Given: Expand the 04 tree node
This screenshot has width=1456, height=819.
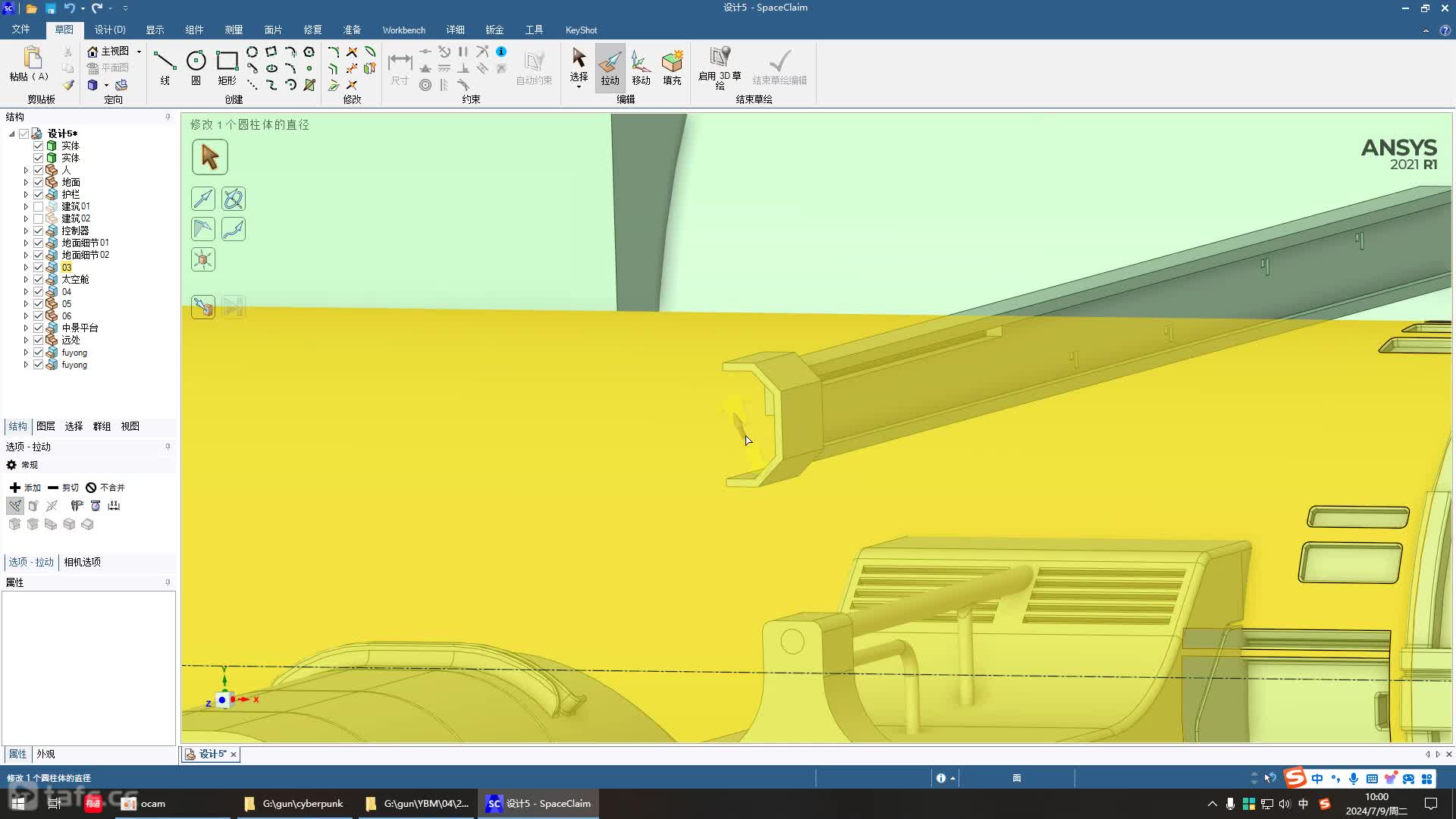Looking at the screenshot, I should pyautogui.click(x=26, y=291).
